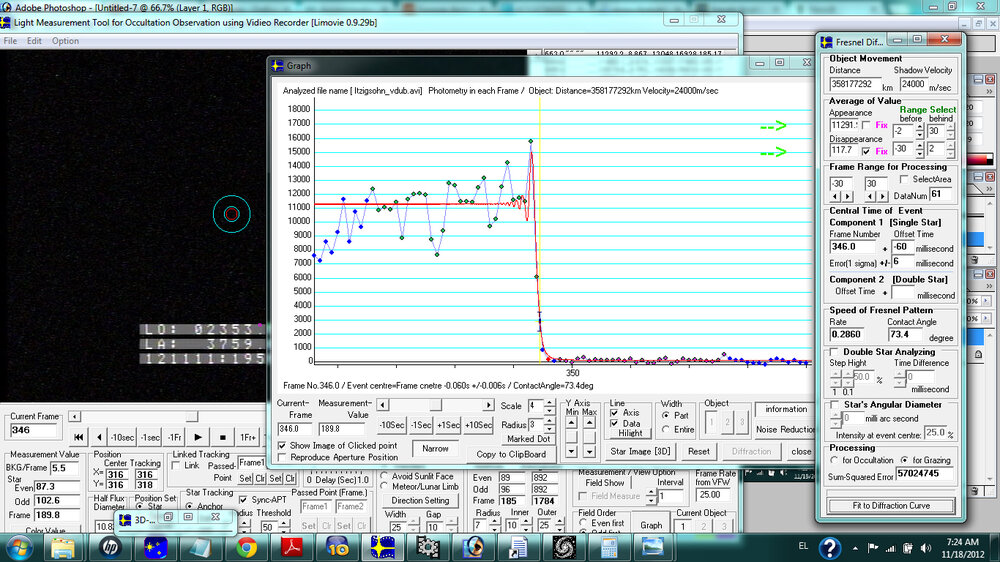The image size is (1000, 562).
Task: Jump to first frame with rewind button
Action: click(79, 437)
